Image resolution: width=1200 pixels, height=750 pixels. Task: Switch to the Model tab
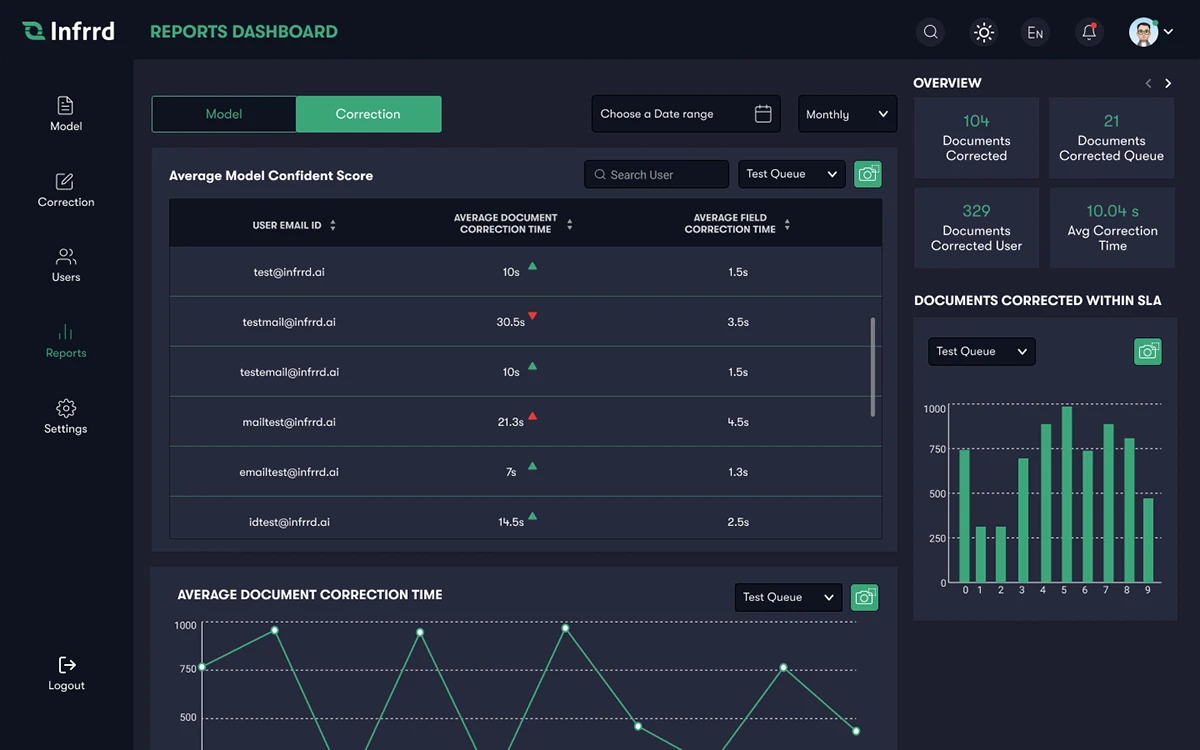(224, 114)
